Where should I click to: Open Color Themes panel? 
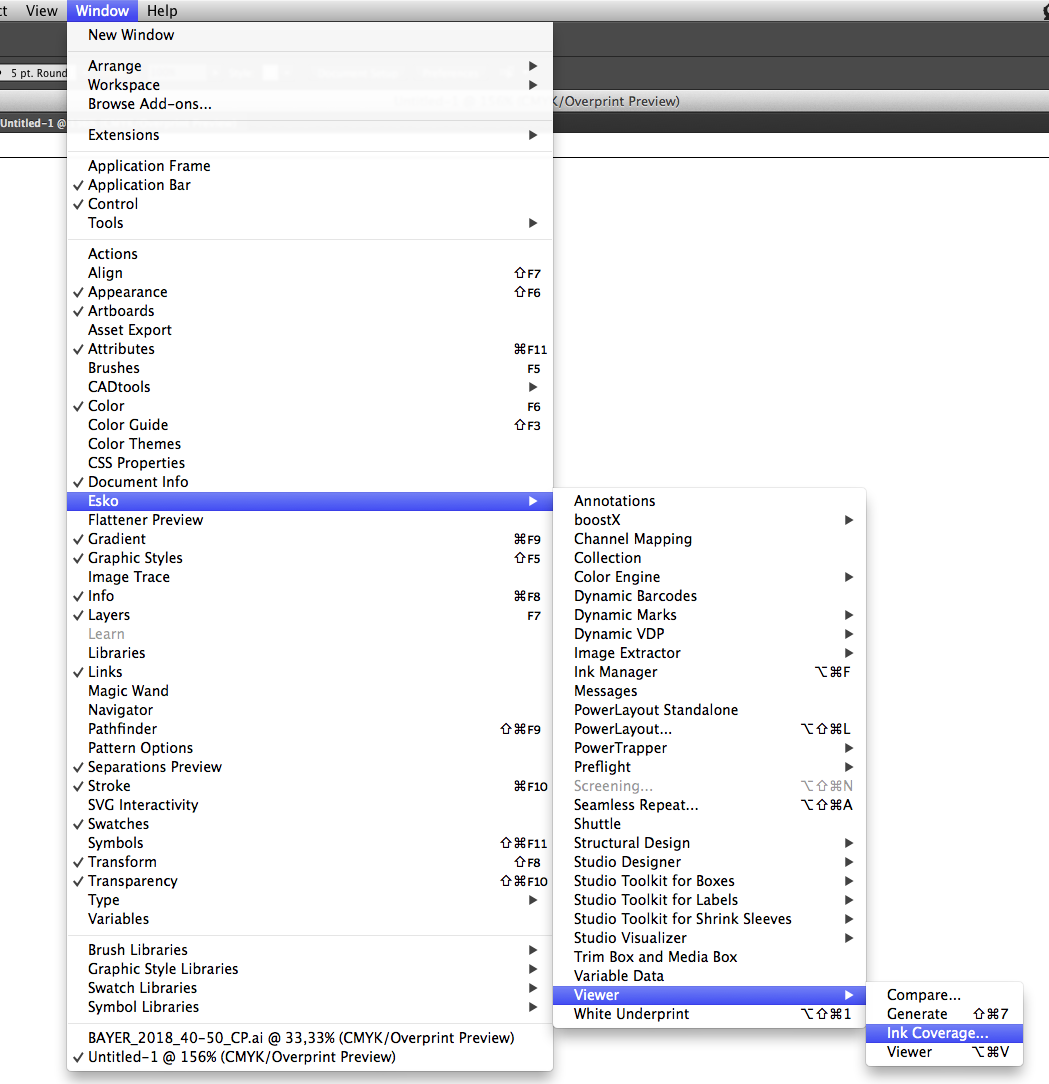tap(310, 444)
